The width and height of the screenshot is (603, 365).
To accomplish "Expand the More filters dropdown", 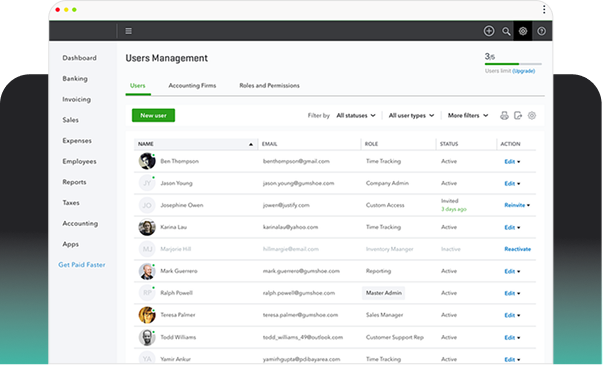I will (468, 115).
